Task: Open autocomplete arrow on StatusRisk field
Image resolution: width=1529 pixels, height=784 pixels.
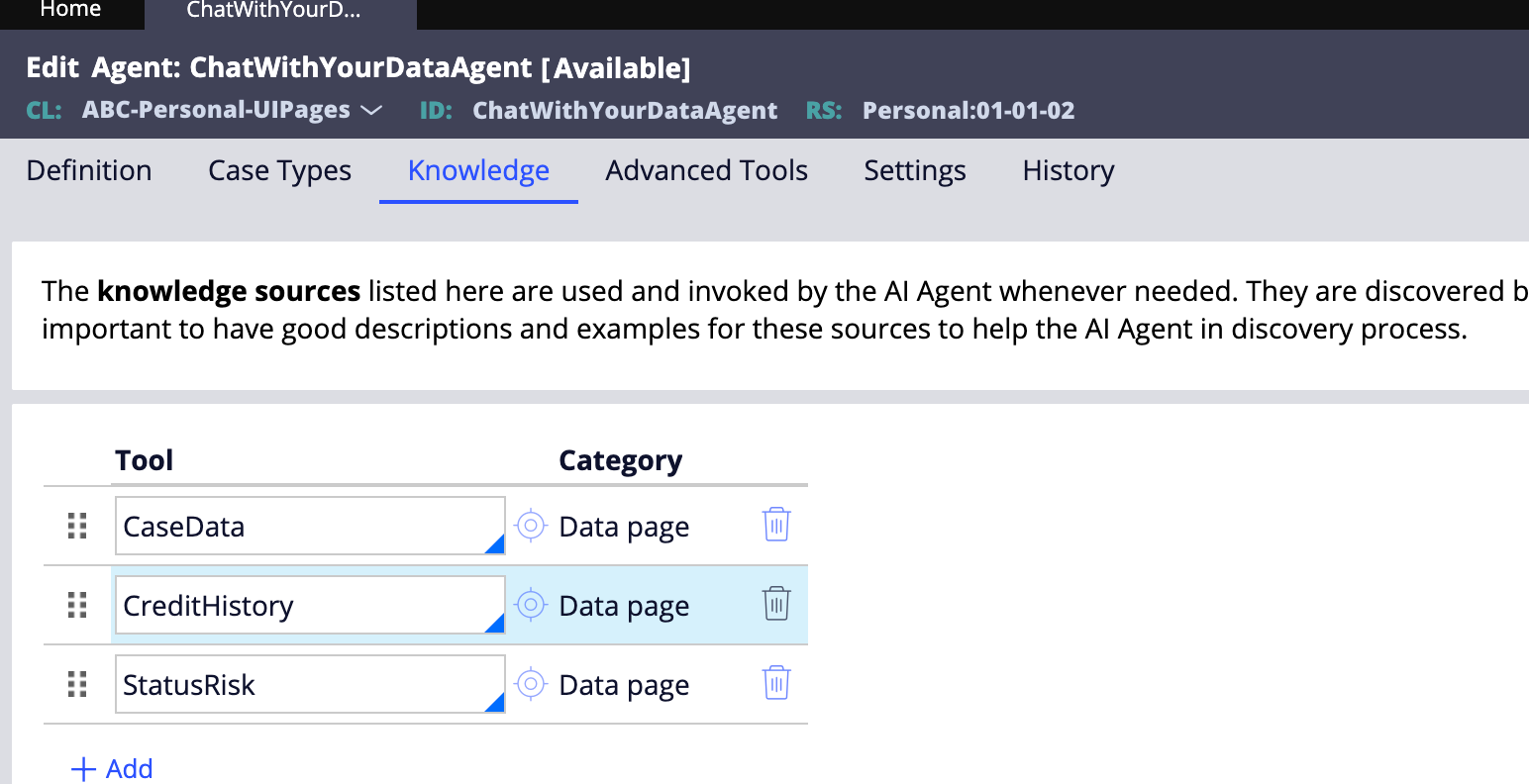Action: [x=495, y=702]
